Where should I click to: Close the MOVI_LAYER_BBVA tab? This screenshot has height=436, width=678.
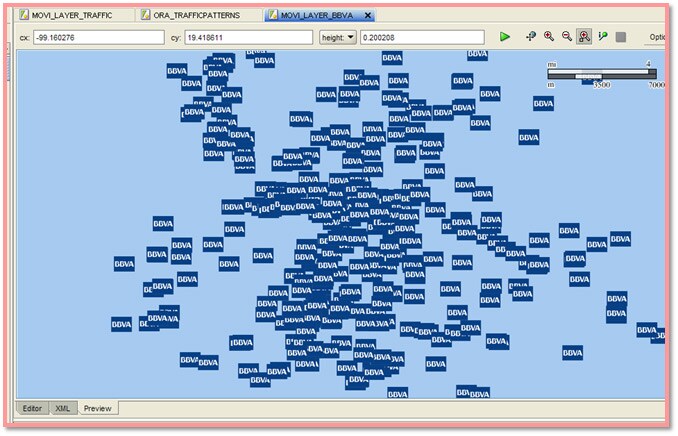368,16
